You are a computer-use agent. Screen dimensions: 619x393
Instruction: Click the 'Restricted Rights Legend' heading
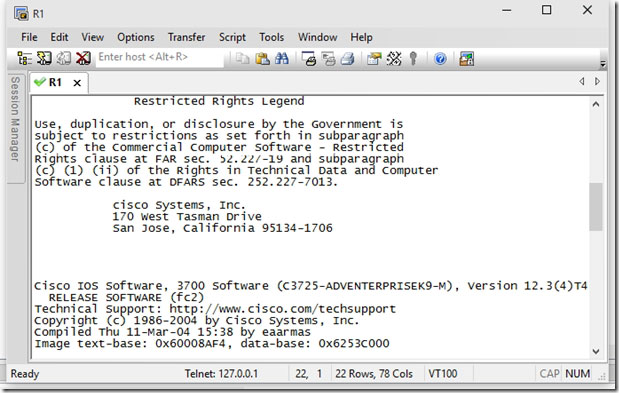219,101
